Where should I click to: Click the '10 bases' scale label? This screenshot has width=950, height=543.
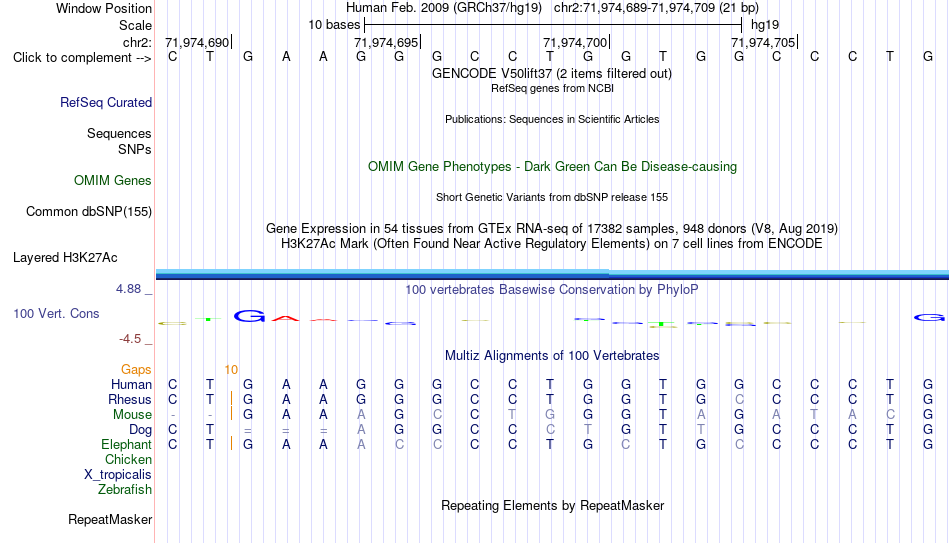point(334,25)
